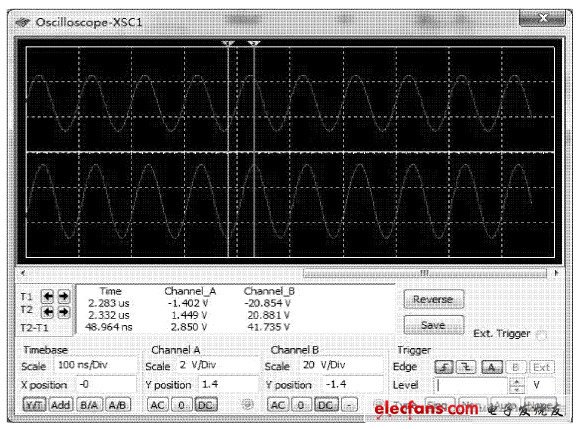Set Channel B coupling to 0
Screen dimensions: 578x429
(x=301, y=405)
